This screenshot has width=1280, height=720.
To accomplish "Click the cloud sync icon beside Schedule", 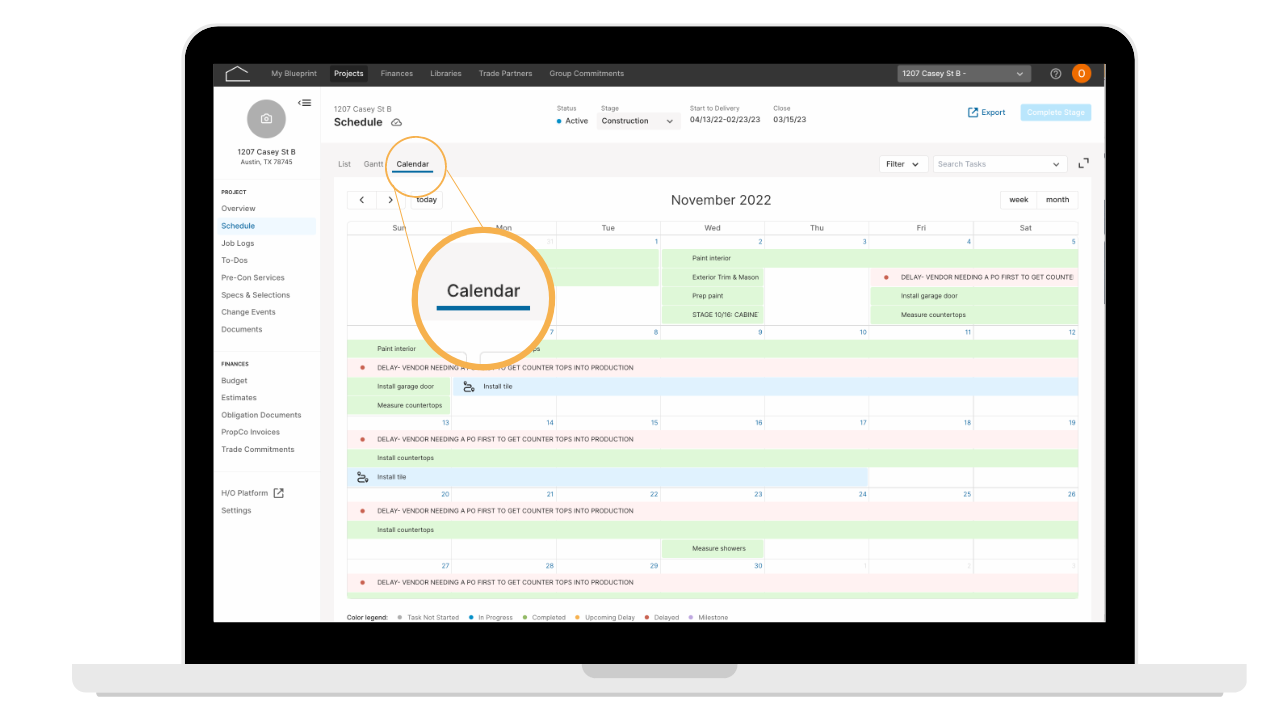I will pyautogui.click(x=397, y=122).
